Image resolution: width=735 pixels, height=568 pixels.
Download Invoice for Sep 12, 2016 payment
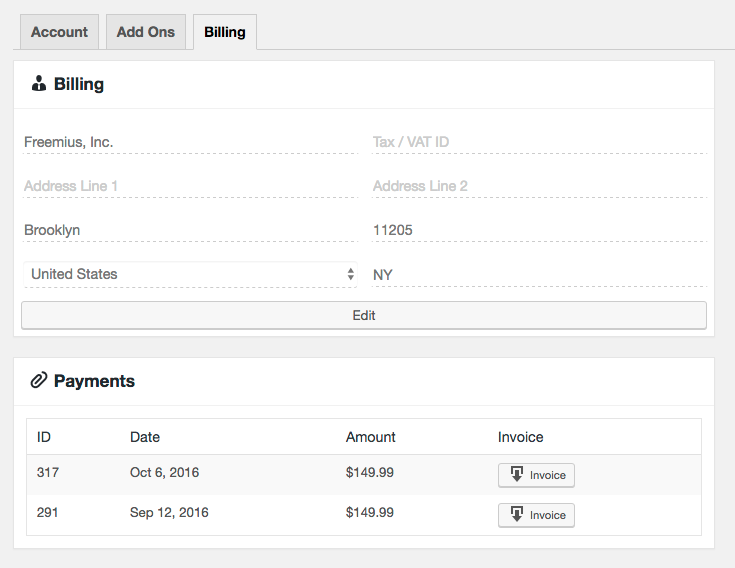(x=537, y=515)
